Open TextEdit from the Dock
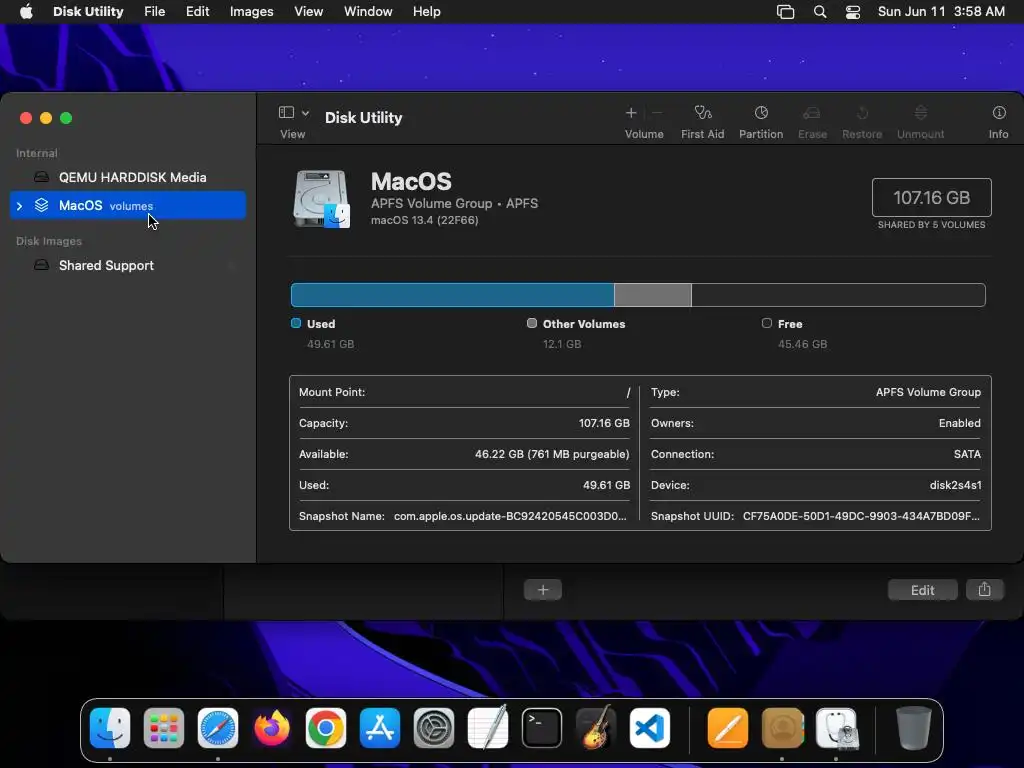 [x=488, y=728]
